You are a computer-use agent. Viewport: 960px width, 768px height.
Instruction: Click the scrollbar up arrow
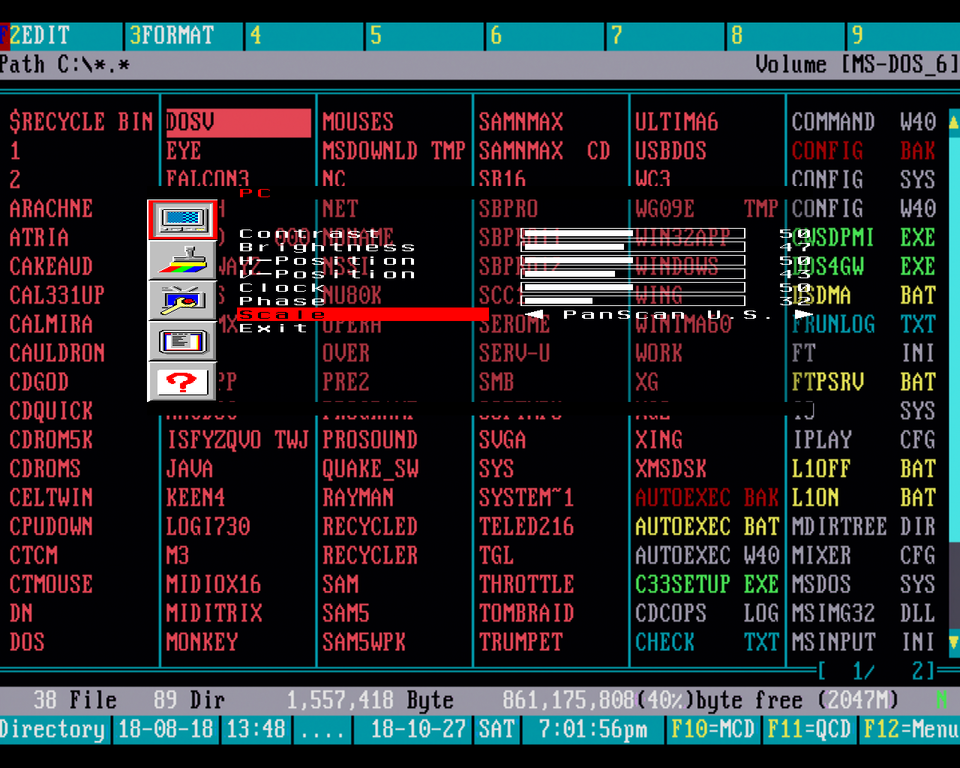(954, 122)
